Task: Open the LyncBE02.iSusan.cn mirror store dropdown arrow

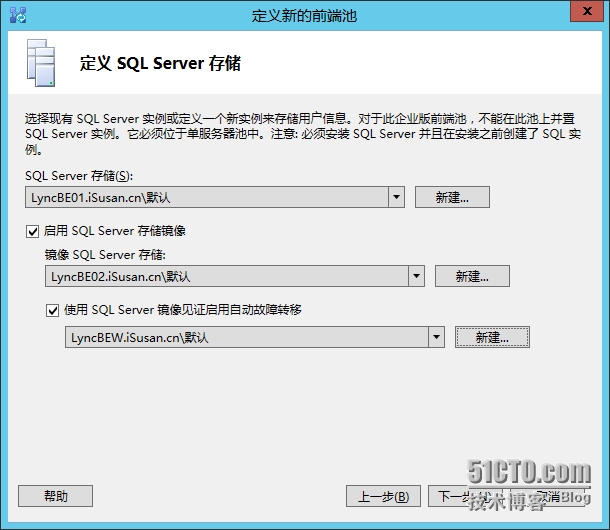Action: tap(416, 276)
